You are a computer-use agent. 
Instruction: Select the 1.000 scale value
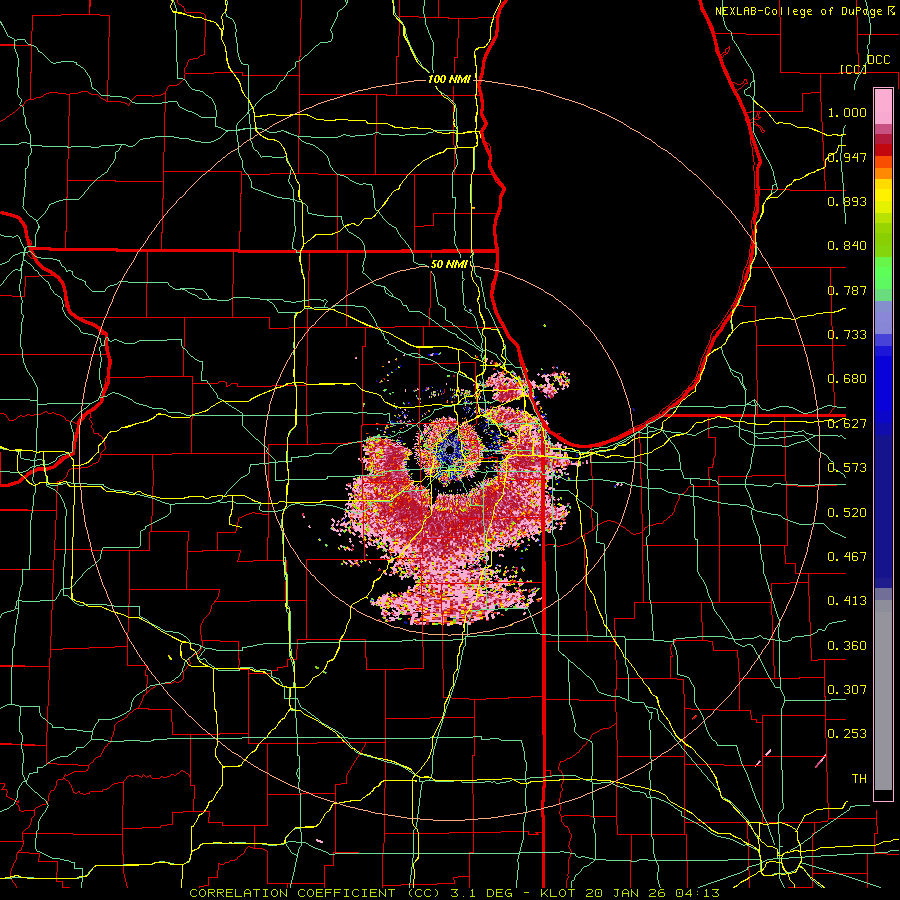pyautogui.click(x=847, y=112)
